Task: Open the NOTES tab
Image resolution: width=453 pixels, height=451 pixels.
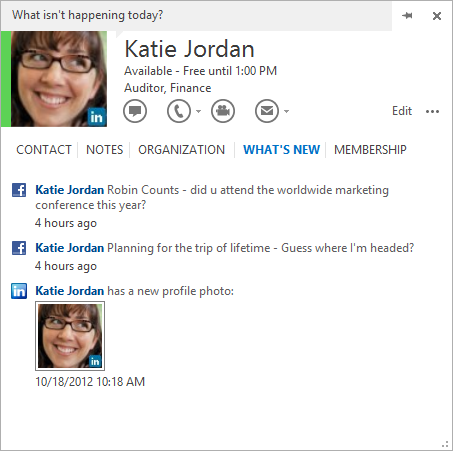Action: click(105, 150)
